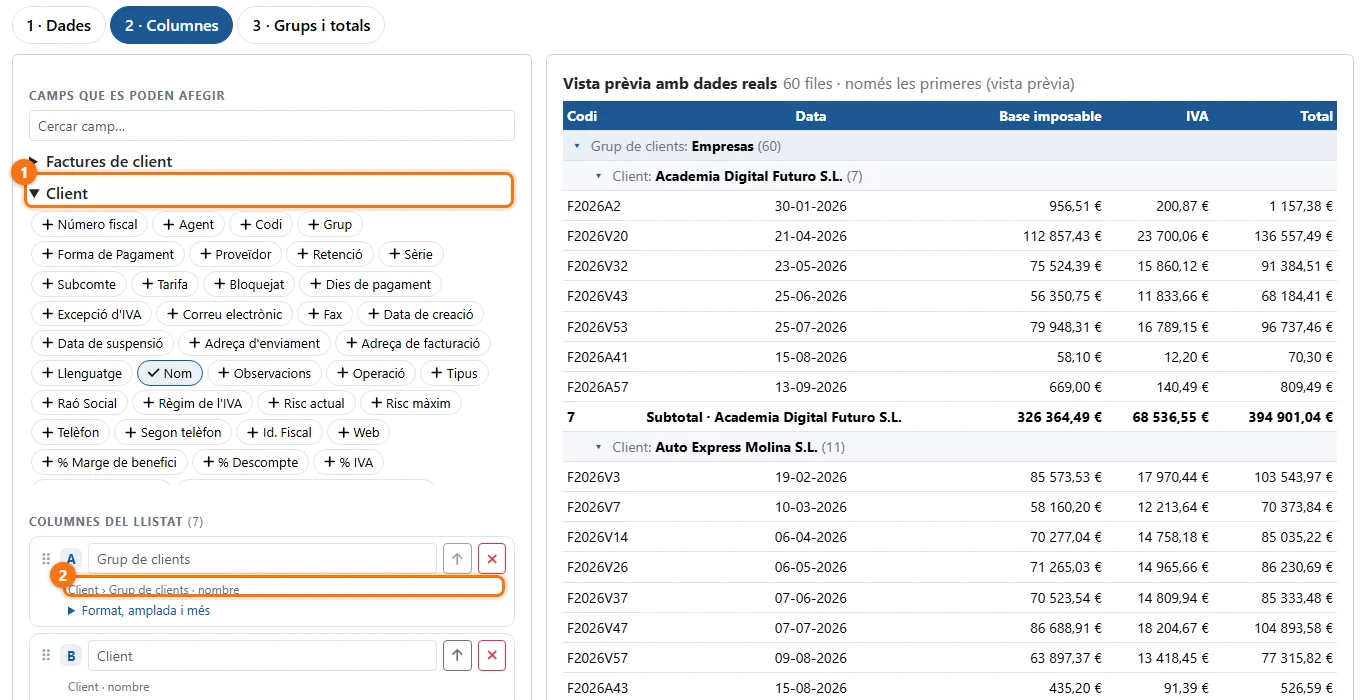Image resolution: width=1366 pixels, height=700 pixels.
Task: Collapse the Client field group
Action: 270,193
